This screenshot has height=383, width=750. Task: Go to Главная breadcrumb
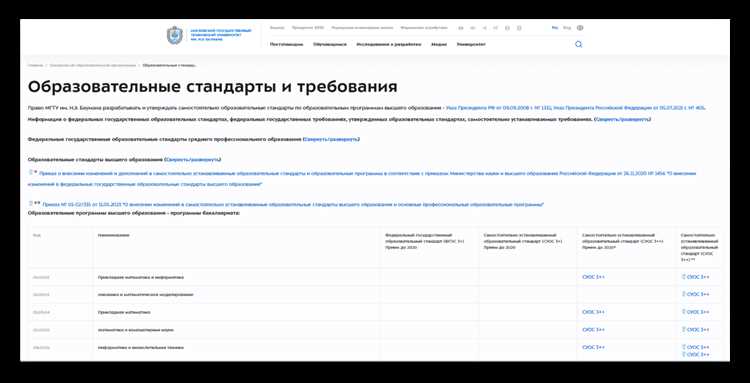pos(35,65)
